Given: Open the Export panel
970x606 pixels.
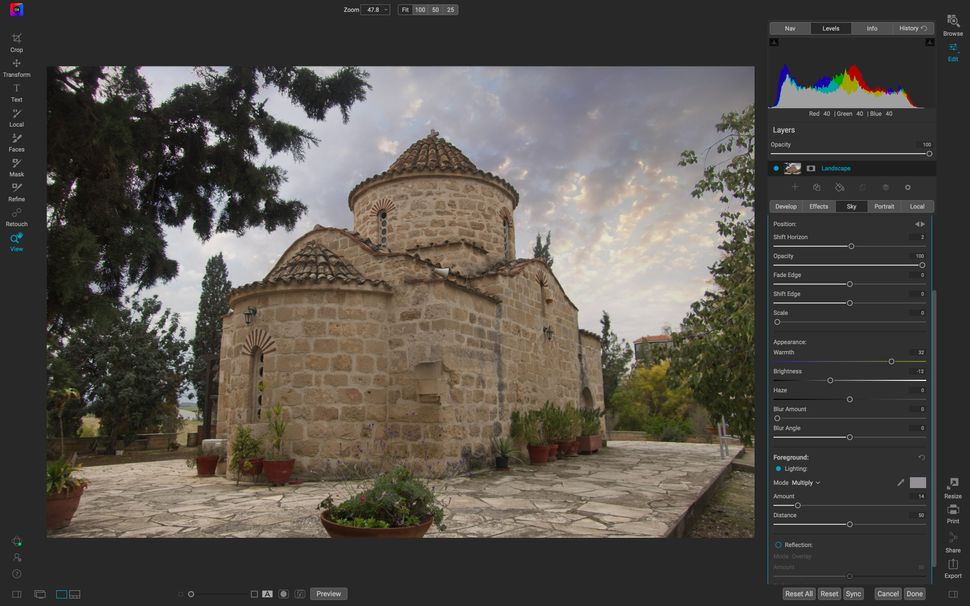Looking at the screenshot, I should (x=952, y=570).
